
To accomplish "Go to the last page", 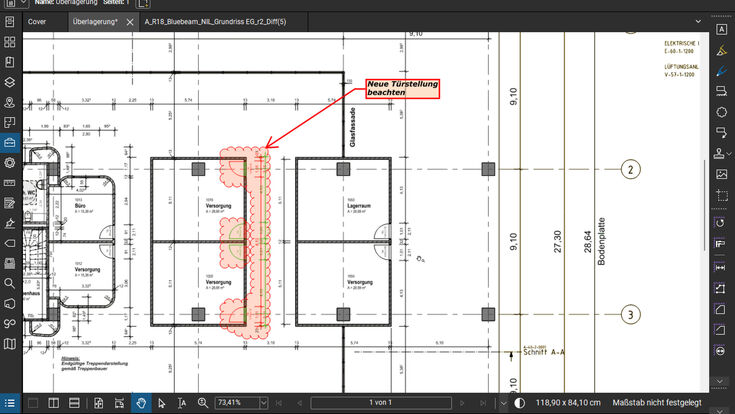I will (482, 403).
